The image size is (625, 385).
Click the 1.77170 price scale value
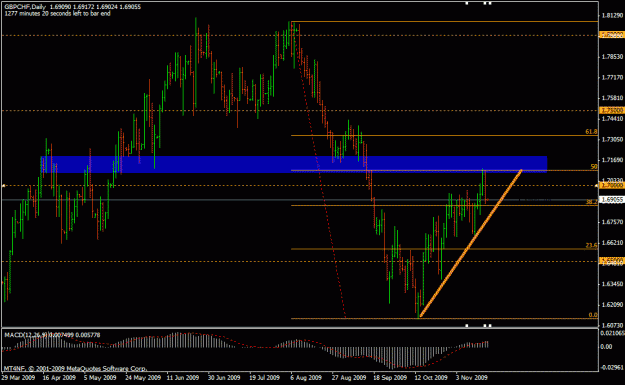coord(612,77)
